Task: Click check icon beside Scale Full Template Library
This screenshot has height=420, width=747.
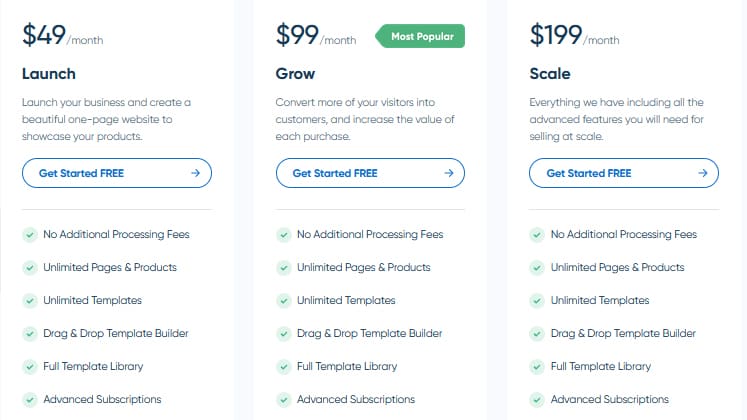Action: (537, 367)
